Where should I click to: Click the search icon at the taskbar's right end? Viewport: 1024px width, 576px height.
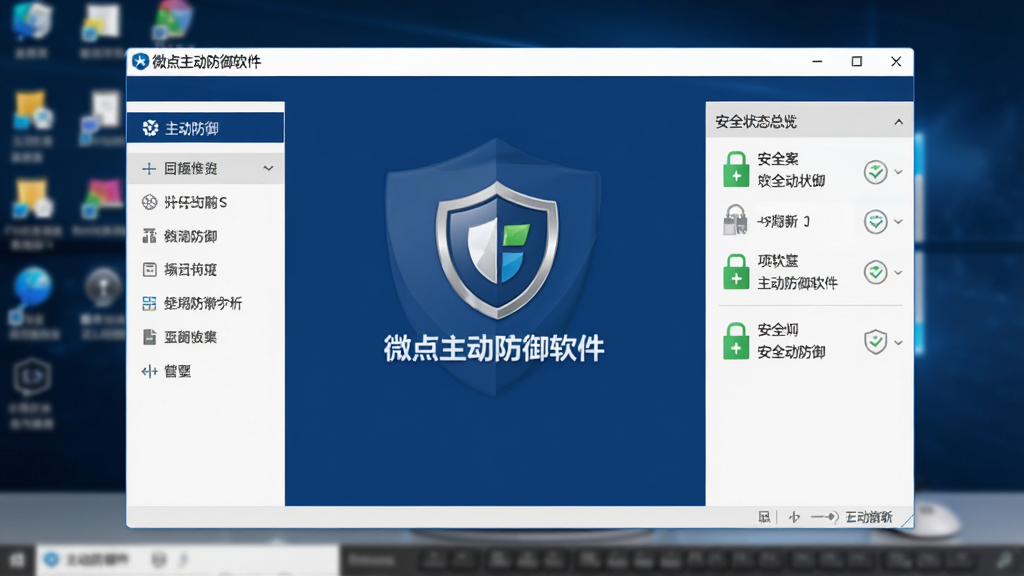tap(1004, 560)
